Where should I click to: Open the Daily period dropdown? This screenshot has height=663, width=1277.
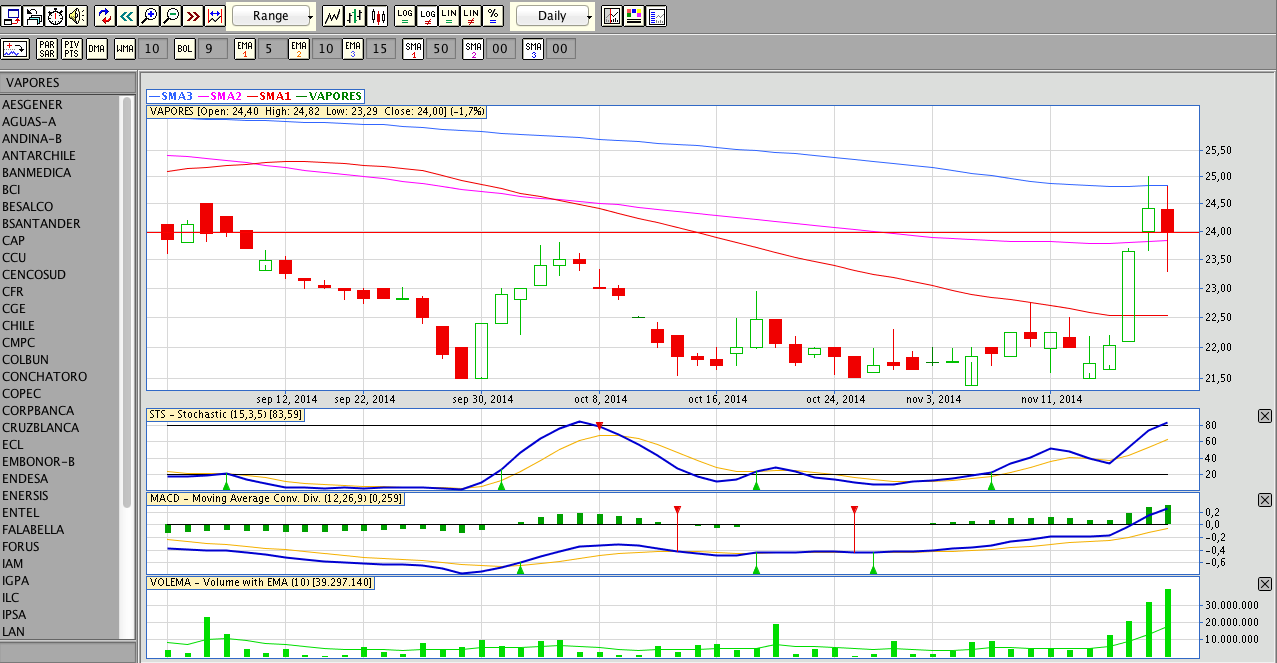pos(553,16)
